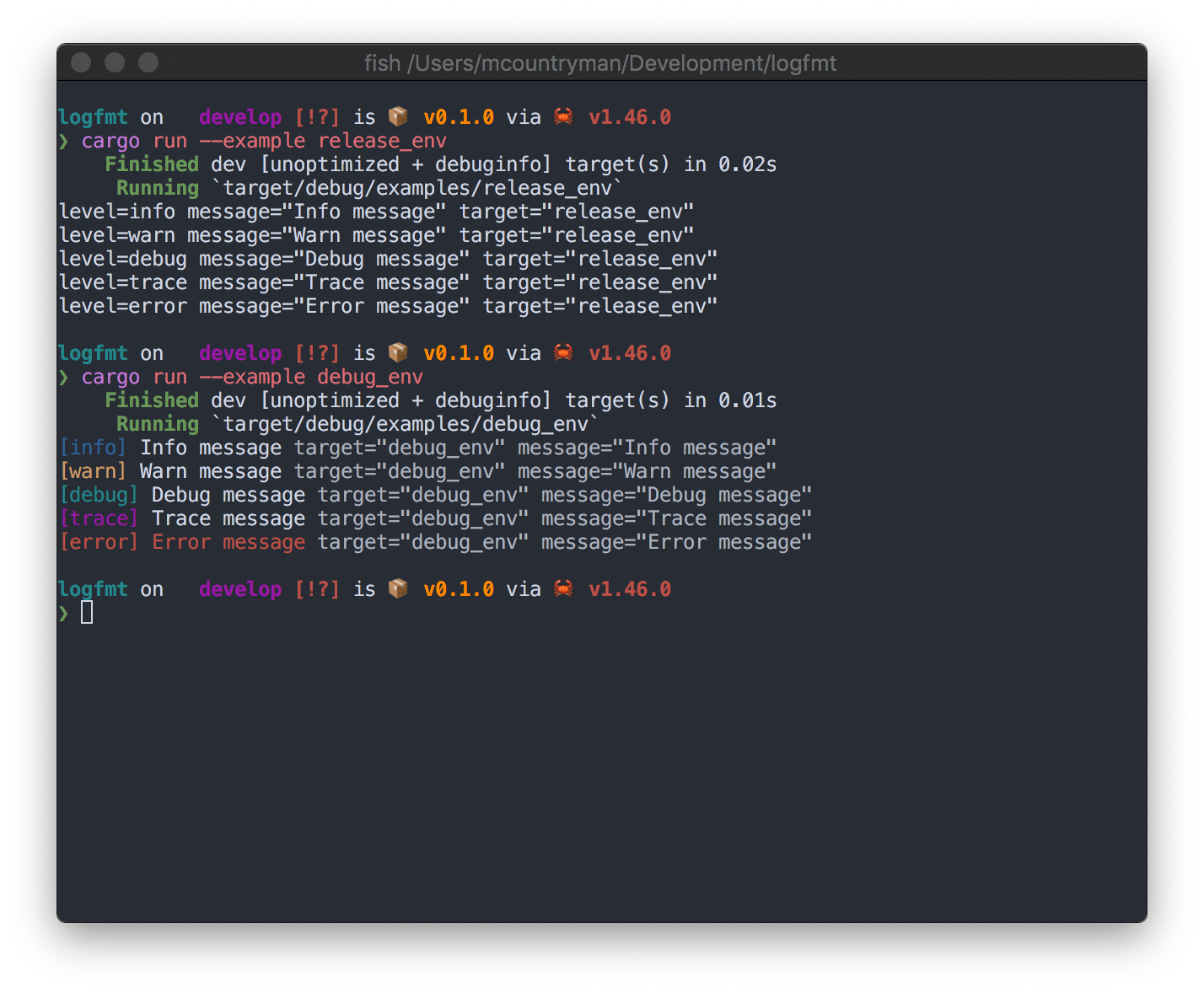
Task: Click the blue '[info]' tag
Action: (93, 448)
